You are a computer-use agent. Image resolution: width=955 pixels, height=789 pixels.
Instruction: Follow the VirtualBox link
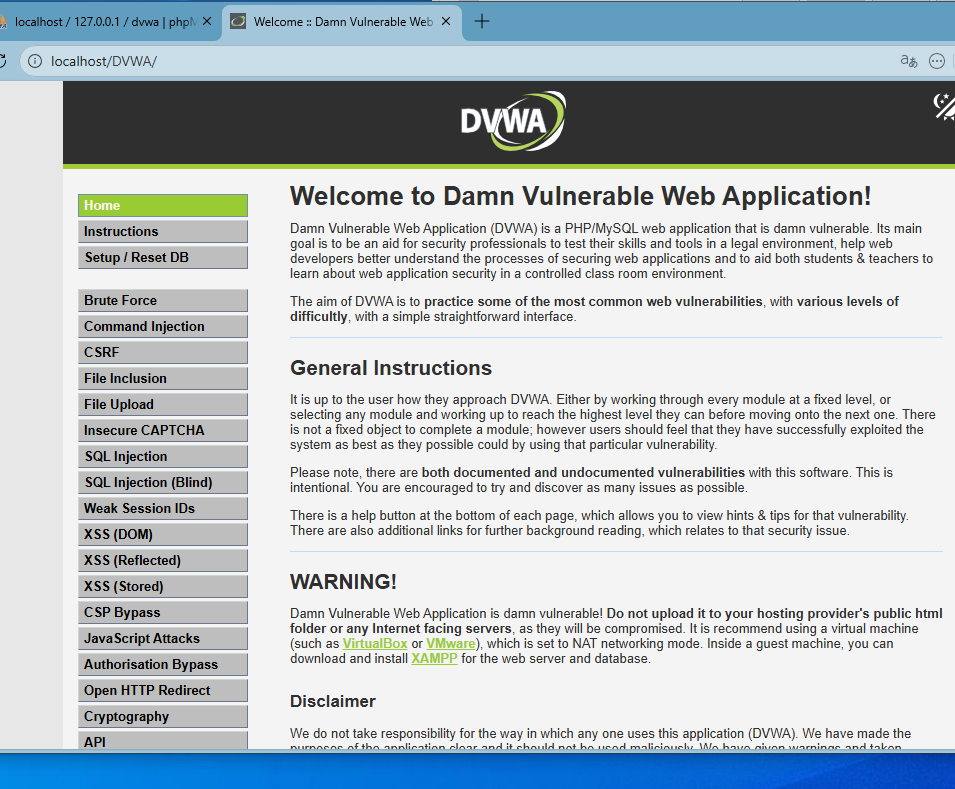(x=375, y=643)
